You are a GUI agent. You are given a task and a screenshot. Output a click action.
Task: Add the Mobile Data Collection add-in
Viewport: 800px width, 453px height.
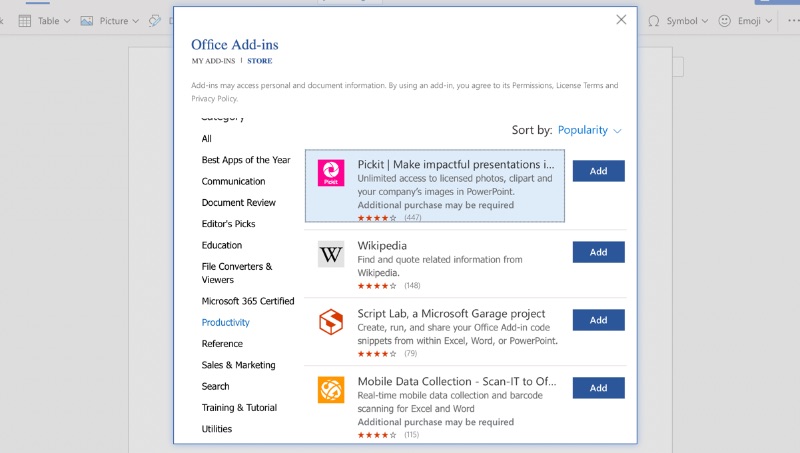pyautogui.click(x=598, y=388)
